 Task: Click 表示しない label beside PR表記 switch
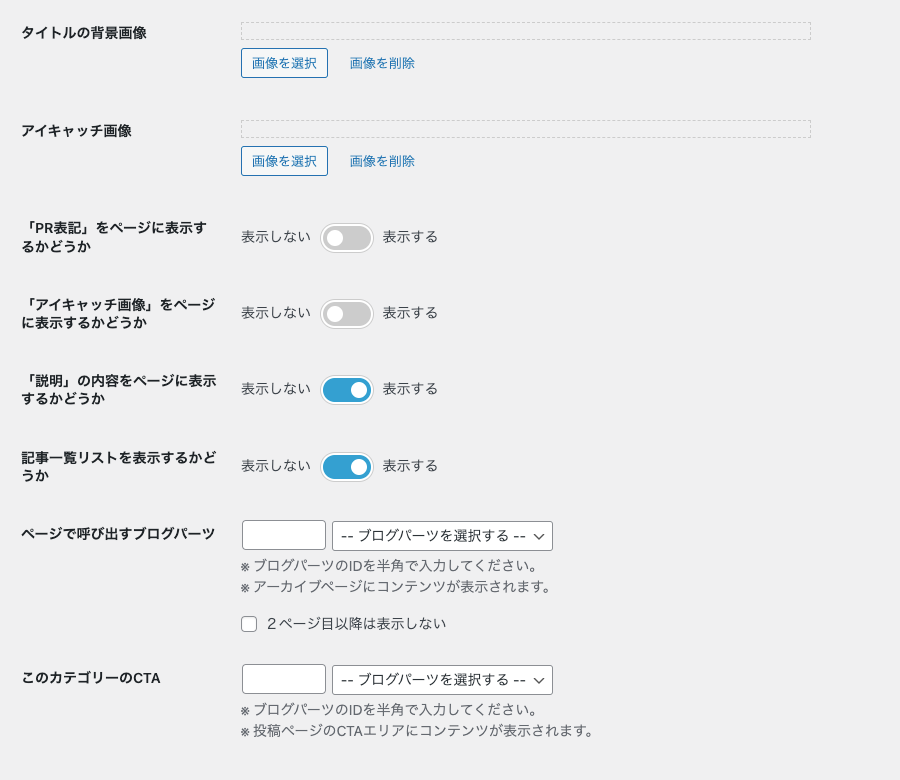pos(276,237)
